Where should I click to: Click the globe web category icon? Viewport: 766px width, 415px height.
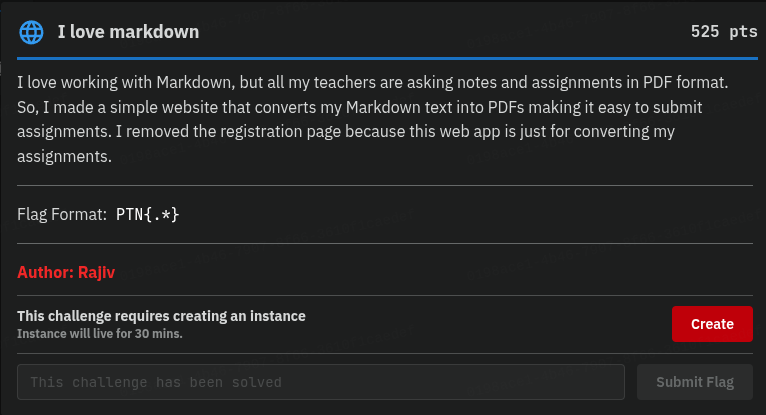[32, 32]
